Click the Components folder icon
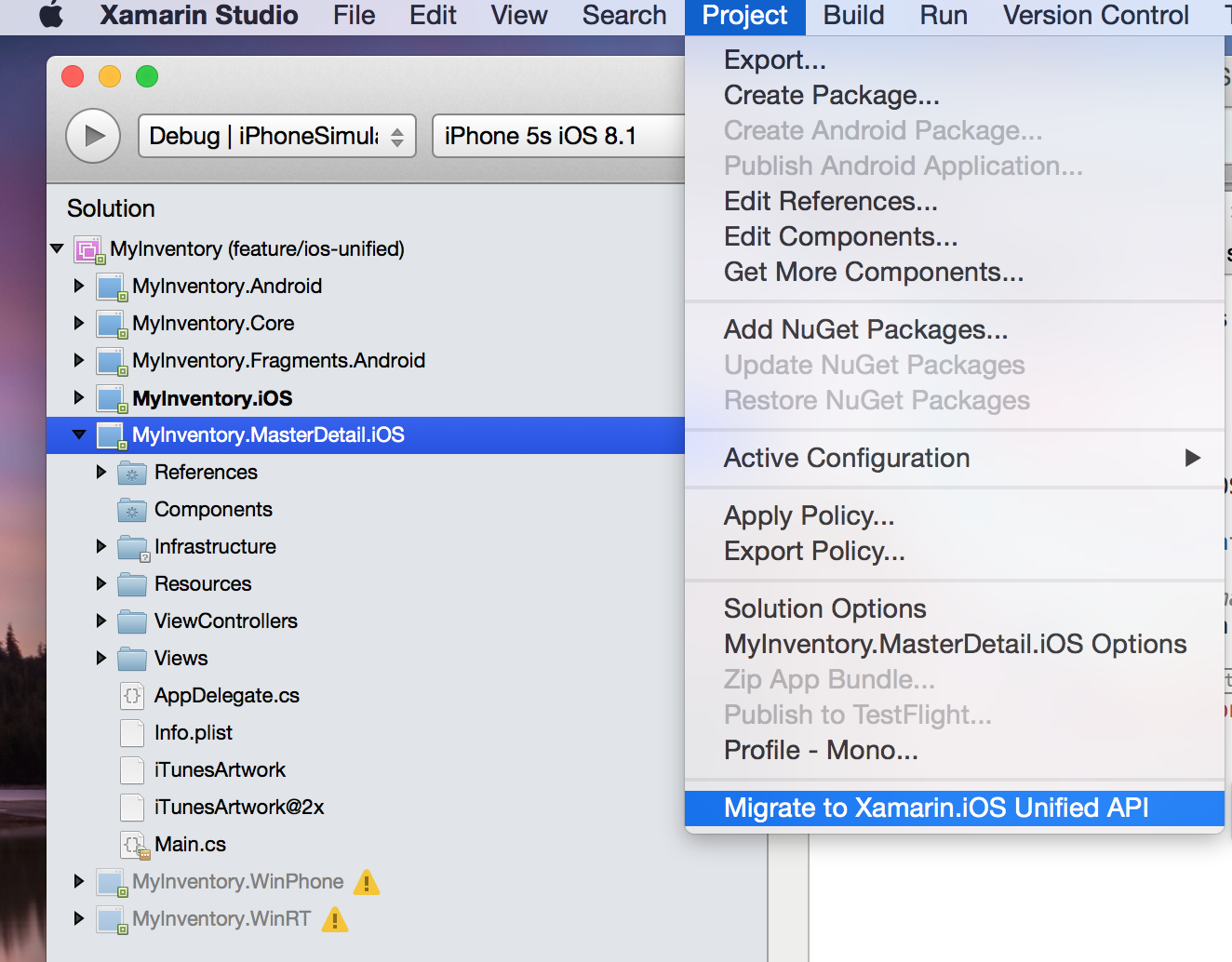This screenshot has height=962, width=1232. pyautogui.click(x=133, y=510)
